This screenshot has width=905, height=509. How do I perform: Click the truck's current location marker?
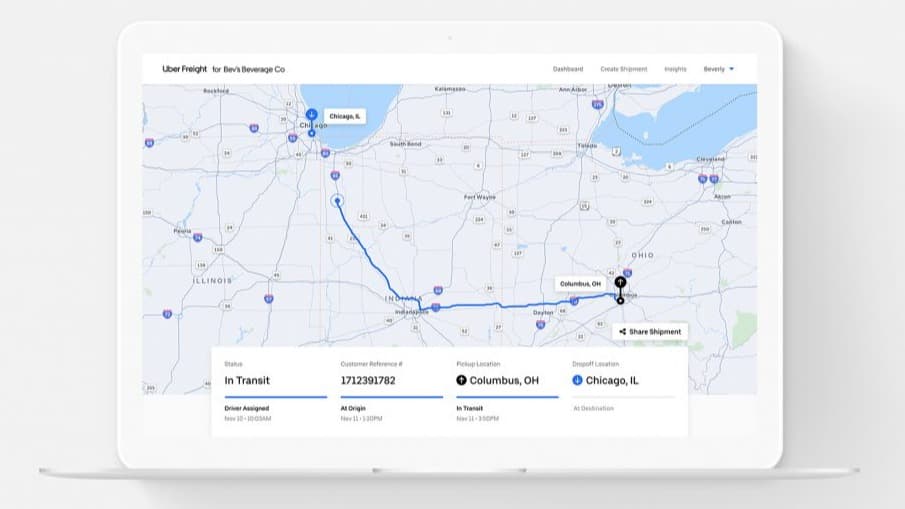coord(337,200)
